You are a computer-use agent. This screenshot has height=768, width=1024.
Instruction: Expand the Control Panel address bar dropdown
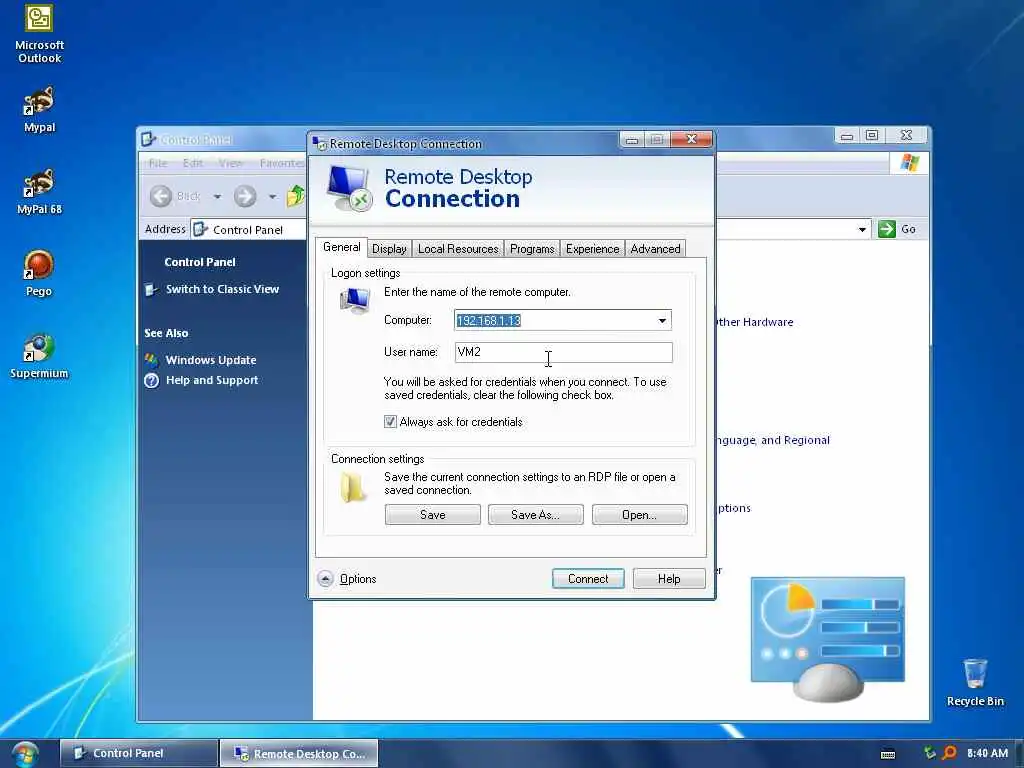(862, 229)
